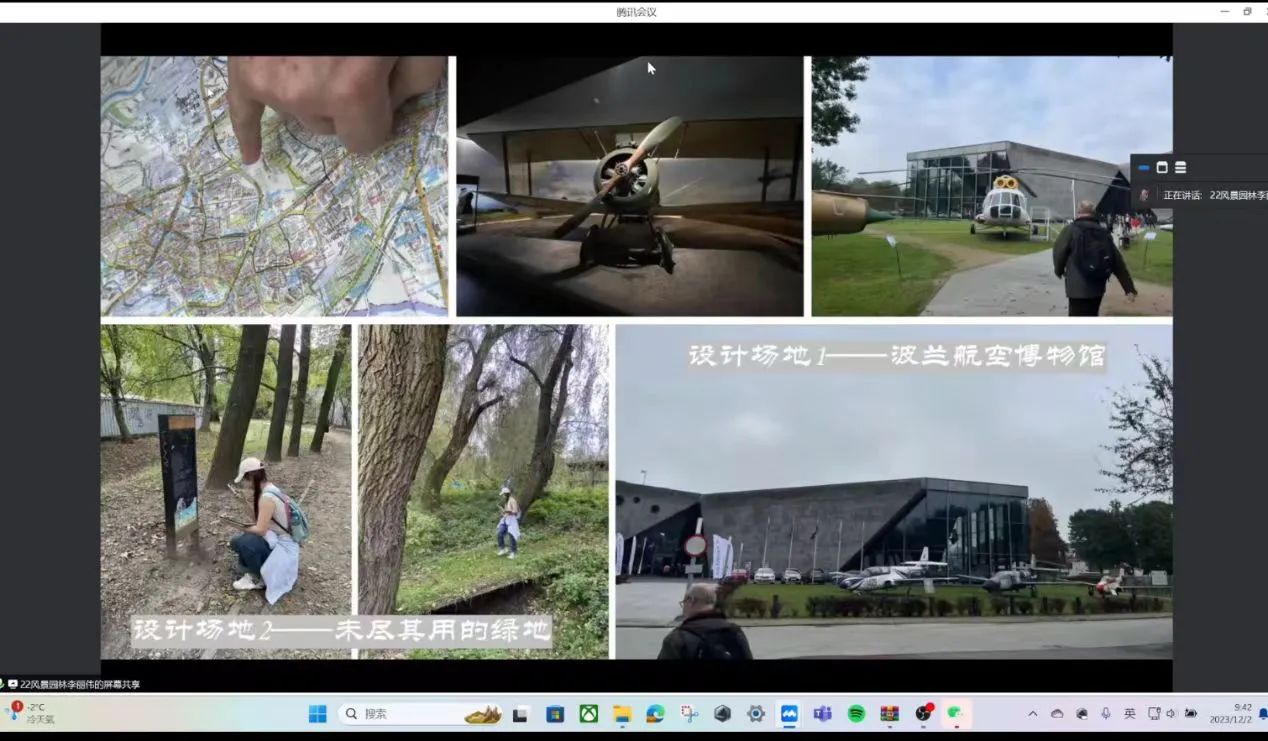Collapse the floating speaker panel with blue bar
1268x741 pixels.
point(1144,168)
